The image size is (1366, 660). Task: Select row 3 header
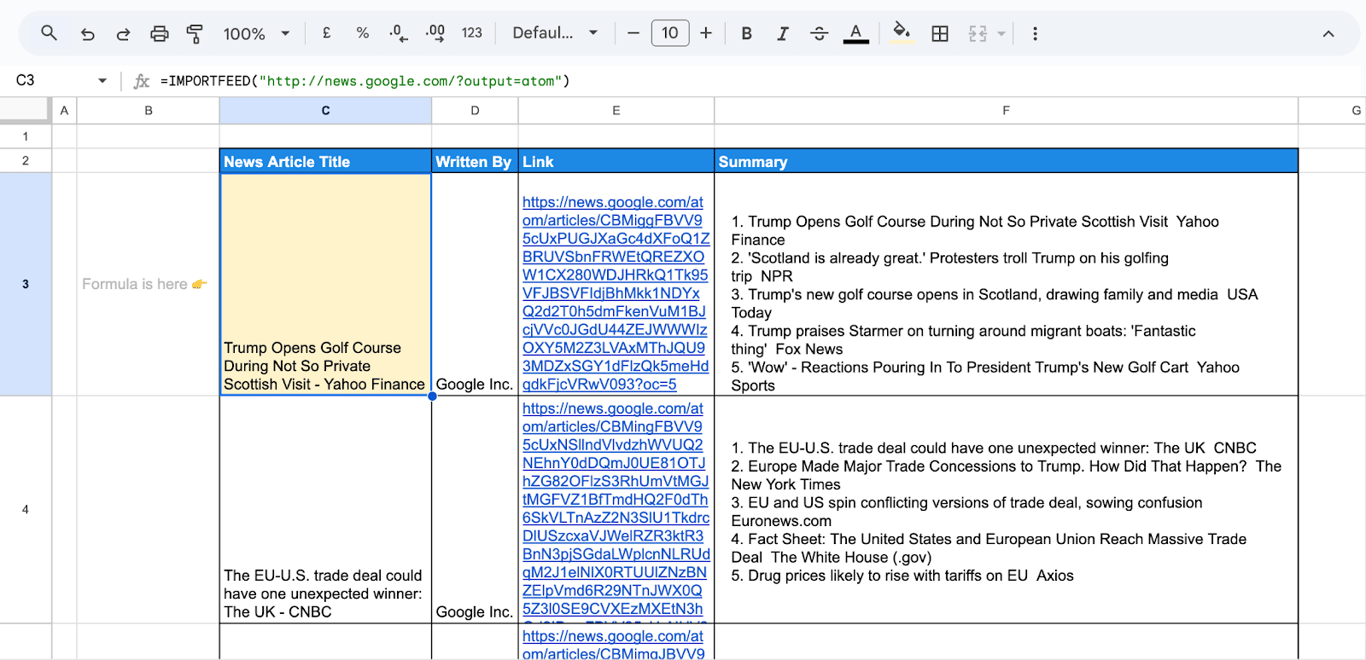[26, 284]
